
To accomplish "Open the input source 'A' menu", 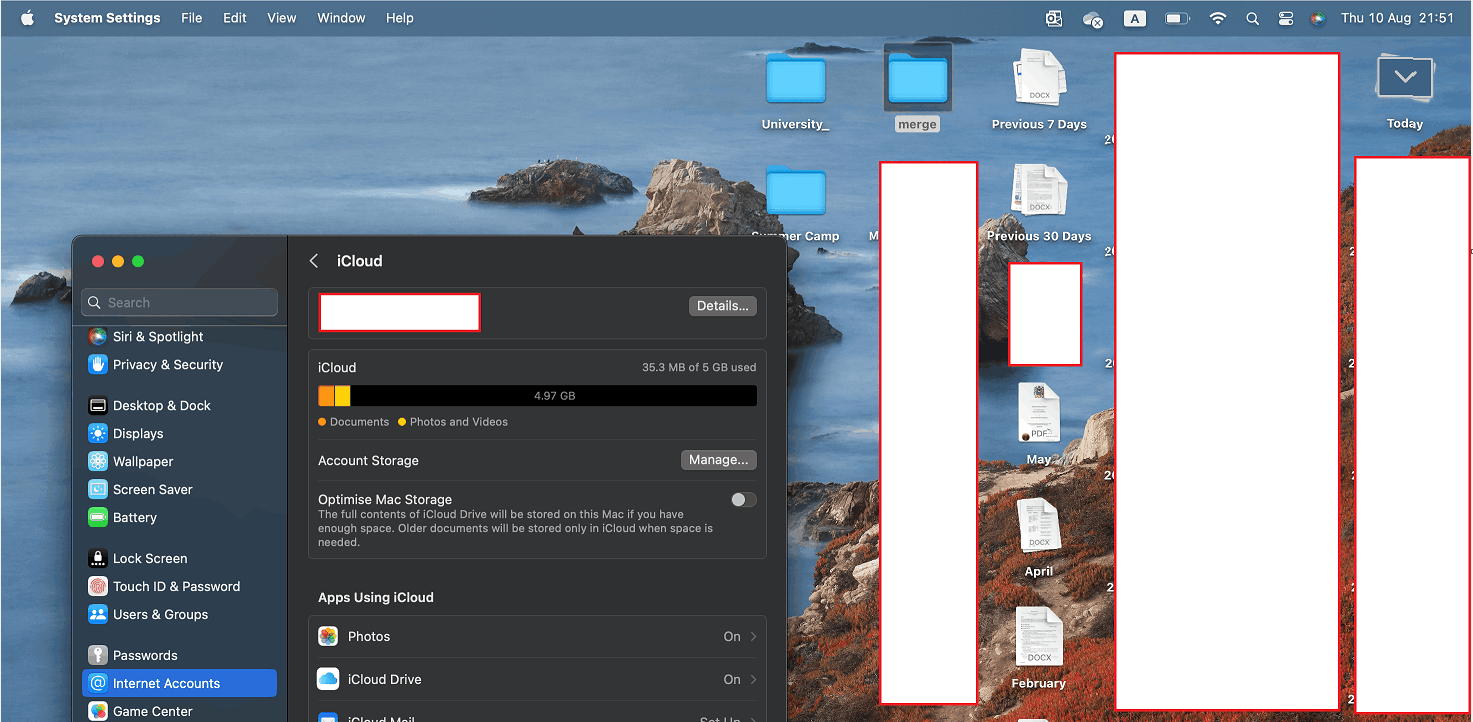I will click(1135, 18).
